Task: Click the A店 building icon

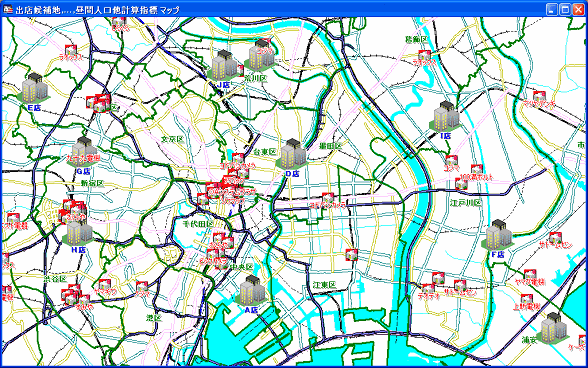Action: [250, 291]
